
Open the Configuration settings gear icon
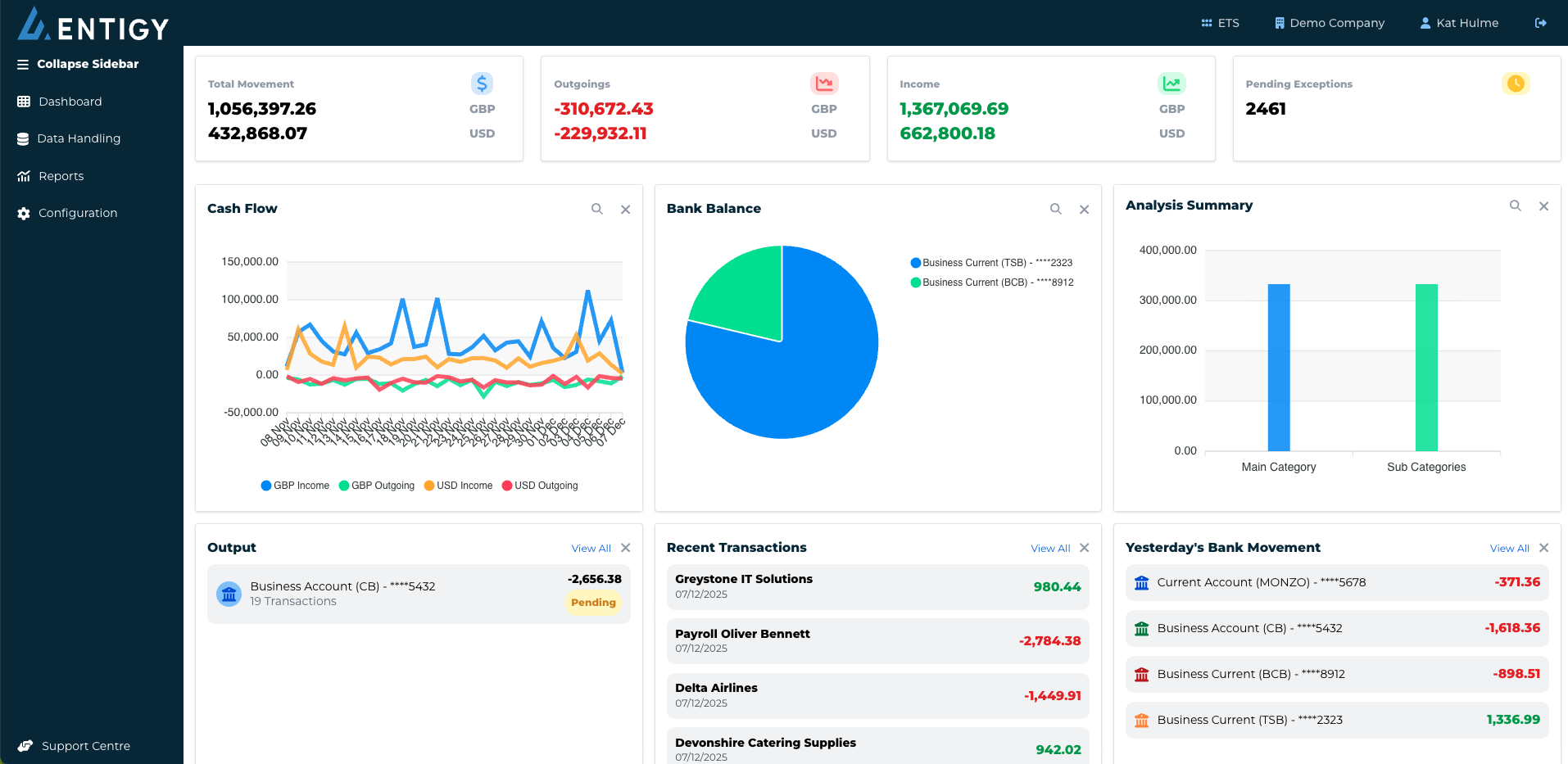coord(22,213)
